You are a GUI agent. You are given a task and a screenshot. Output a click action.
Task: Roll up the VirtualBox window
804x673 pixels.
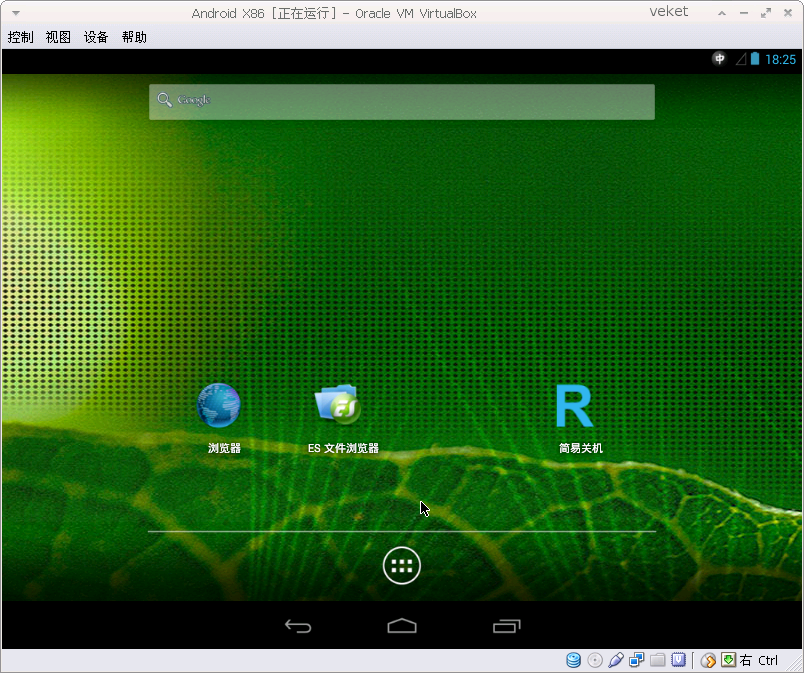[722, 13]
